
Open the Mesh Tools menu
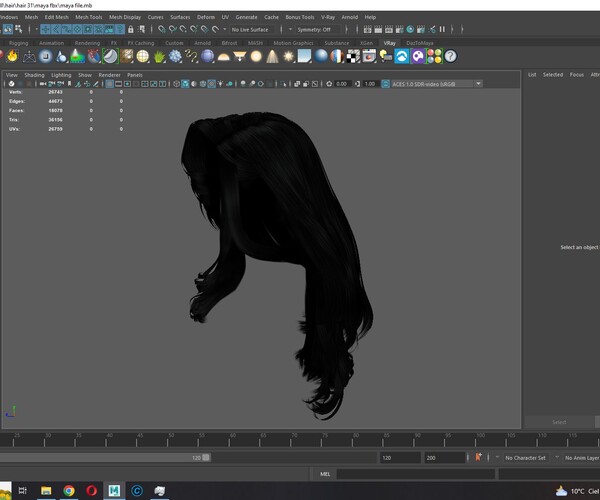pos(89,17)
